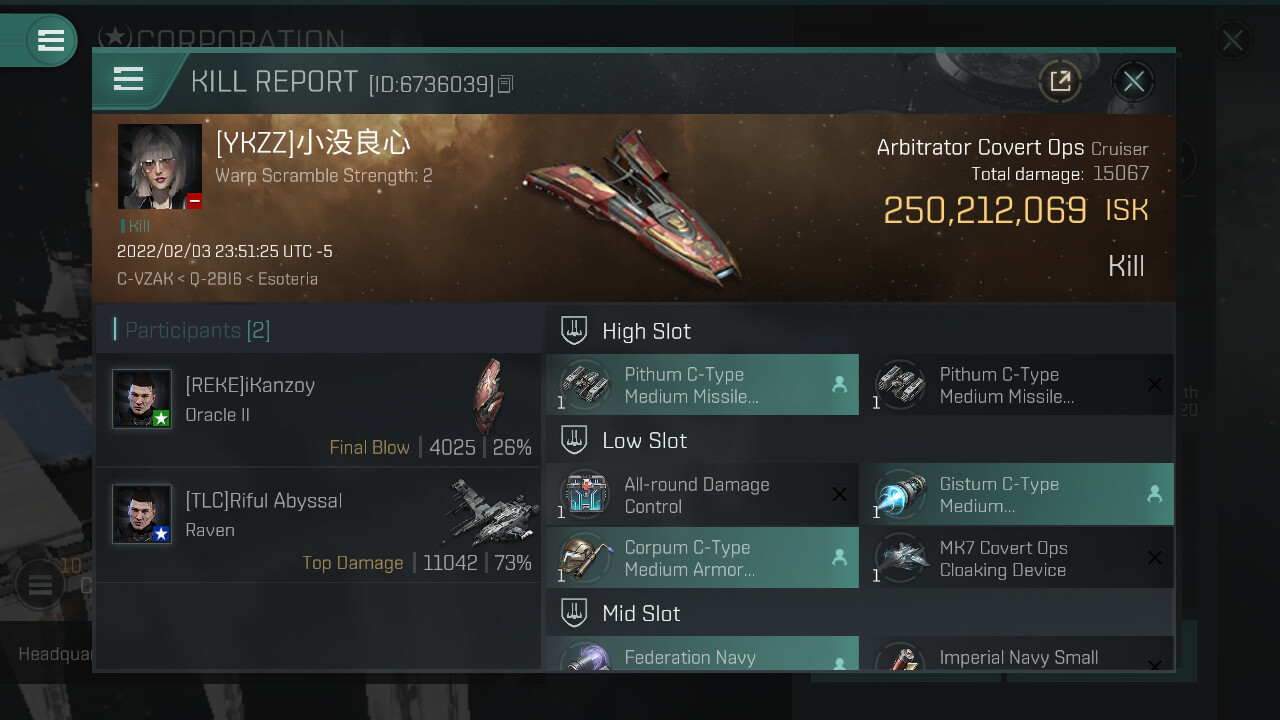
Task: Select MK7 Covert Ops Cloaking Device
Action: (1017, 558)
